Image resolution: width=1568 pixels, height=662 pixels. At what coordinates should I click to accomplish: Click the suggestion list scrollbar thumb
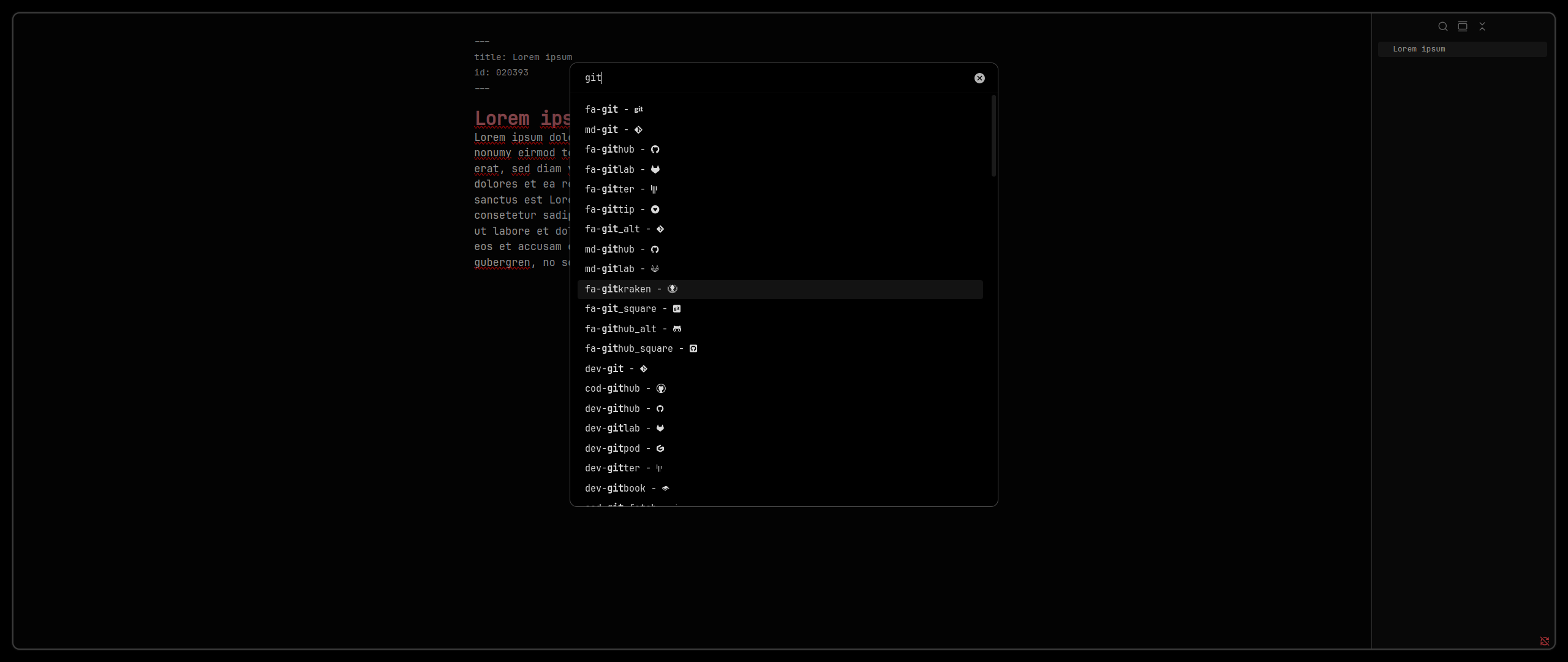993,136
